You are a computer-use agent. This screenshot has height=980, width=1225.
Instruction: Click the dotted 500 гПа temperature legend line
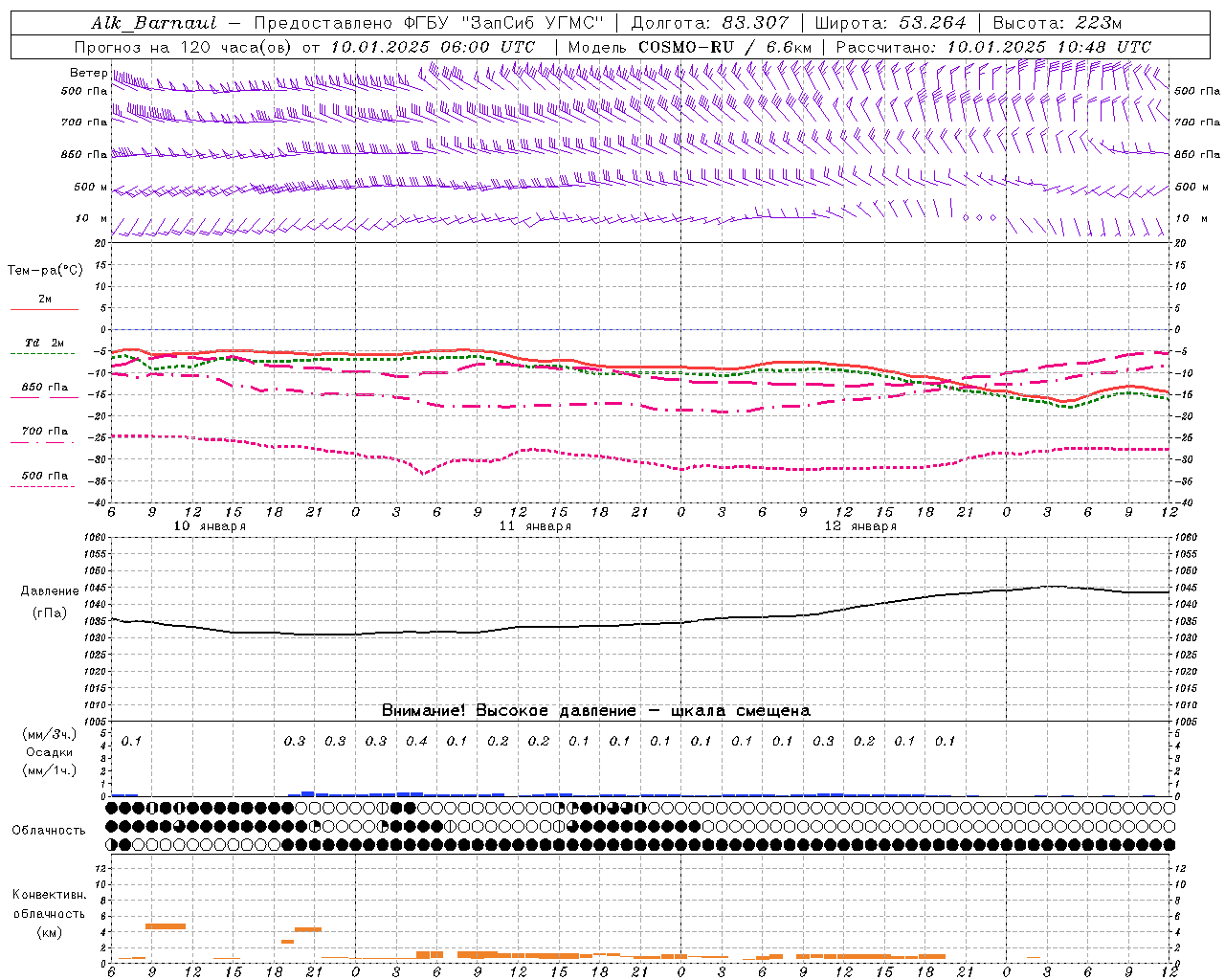click(x=44, y=486)
